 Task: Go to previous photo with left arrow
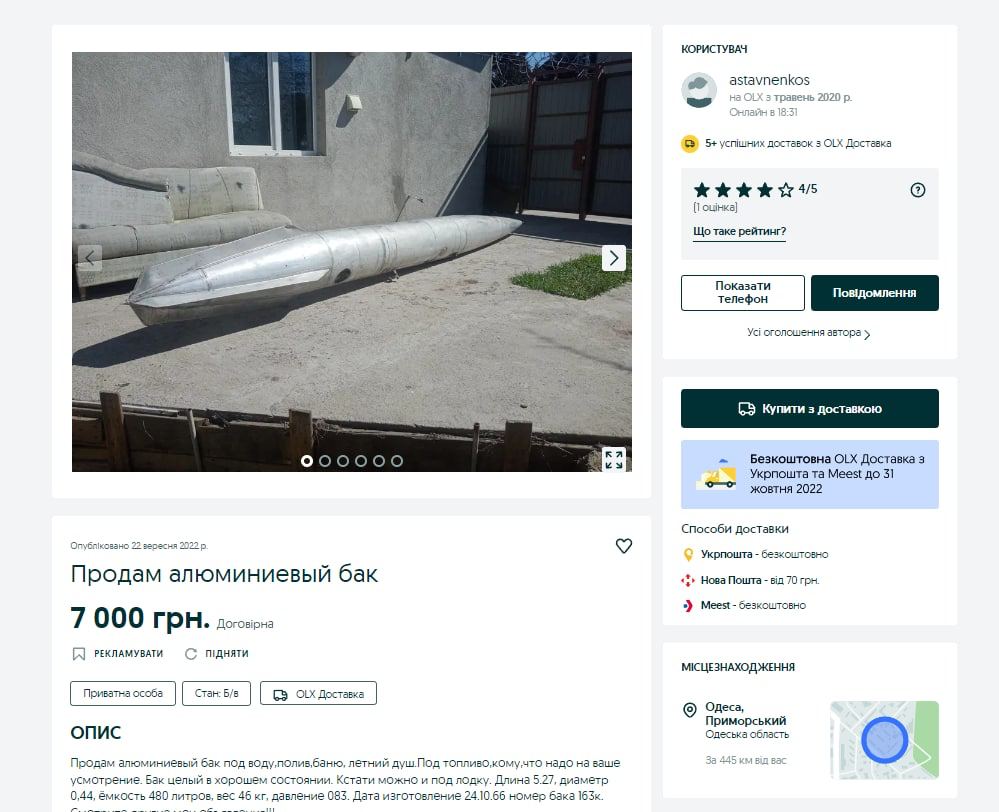(90, 258)
